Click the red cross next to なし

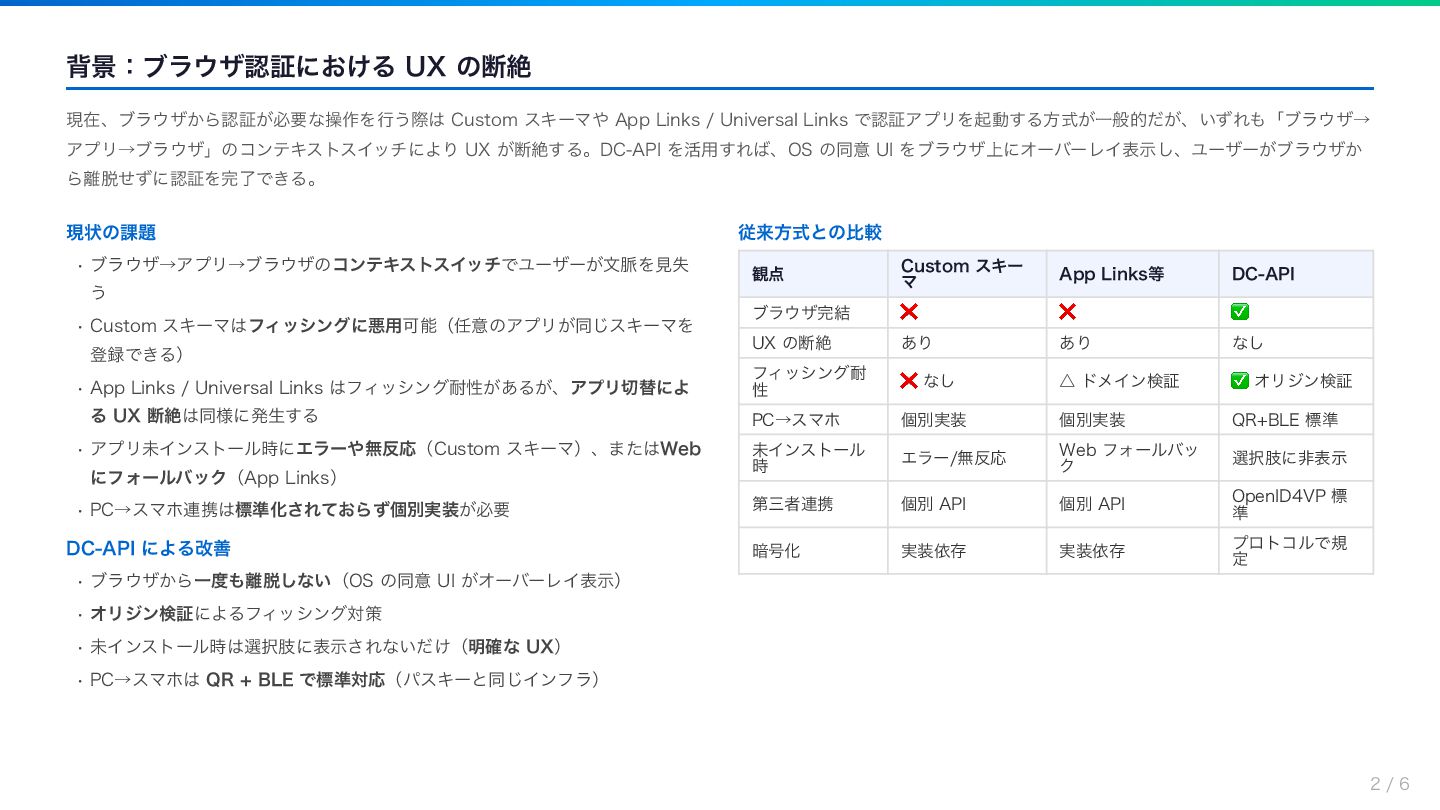coord(909,380)
